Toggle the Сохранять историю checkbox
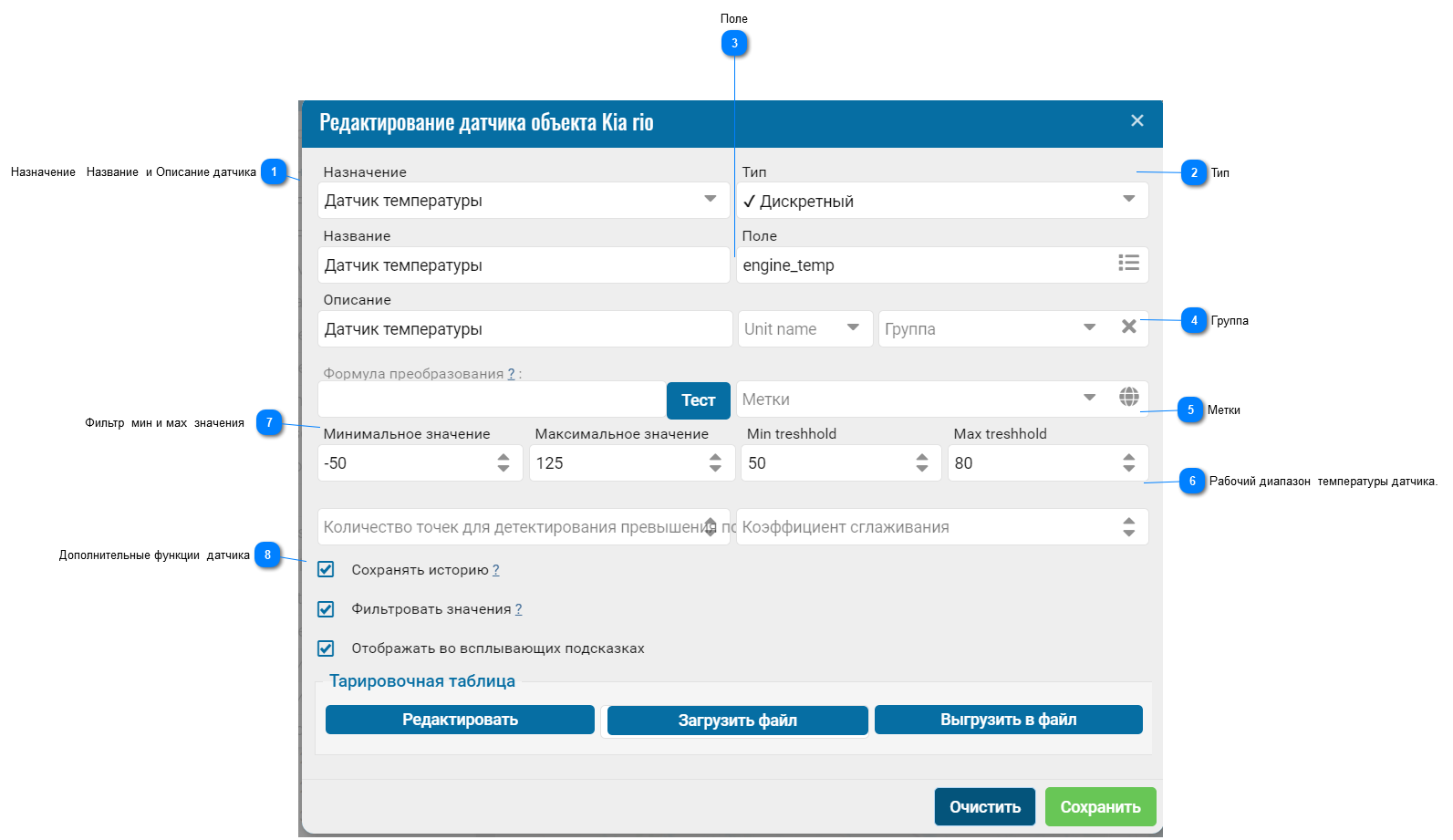1453x840 pixels. (326, 569)
